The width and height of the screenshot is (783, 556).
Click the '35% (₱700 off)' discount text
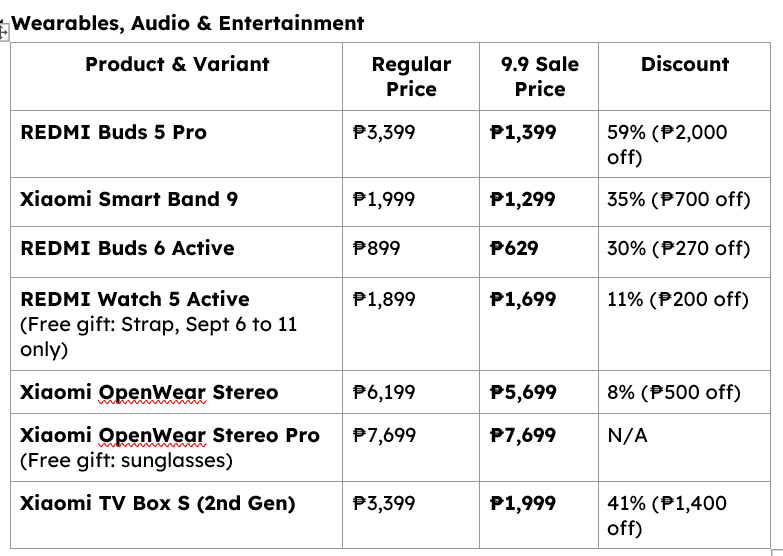click(678, 198)
